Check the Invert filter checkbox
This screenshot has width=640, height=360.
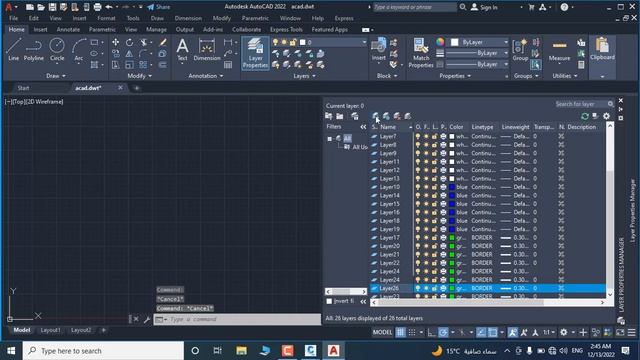click(329, 301)
